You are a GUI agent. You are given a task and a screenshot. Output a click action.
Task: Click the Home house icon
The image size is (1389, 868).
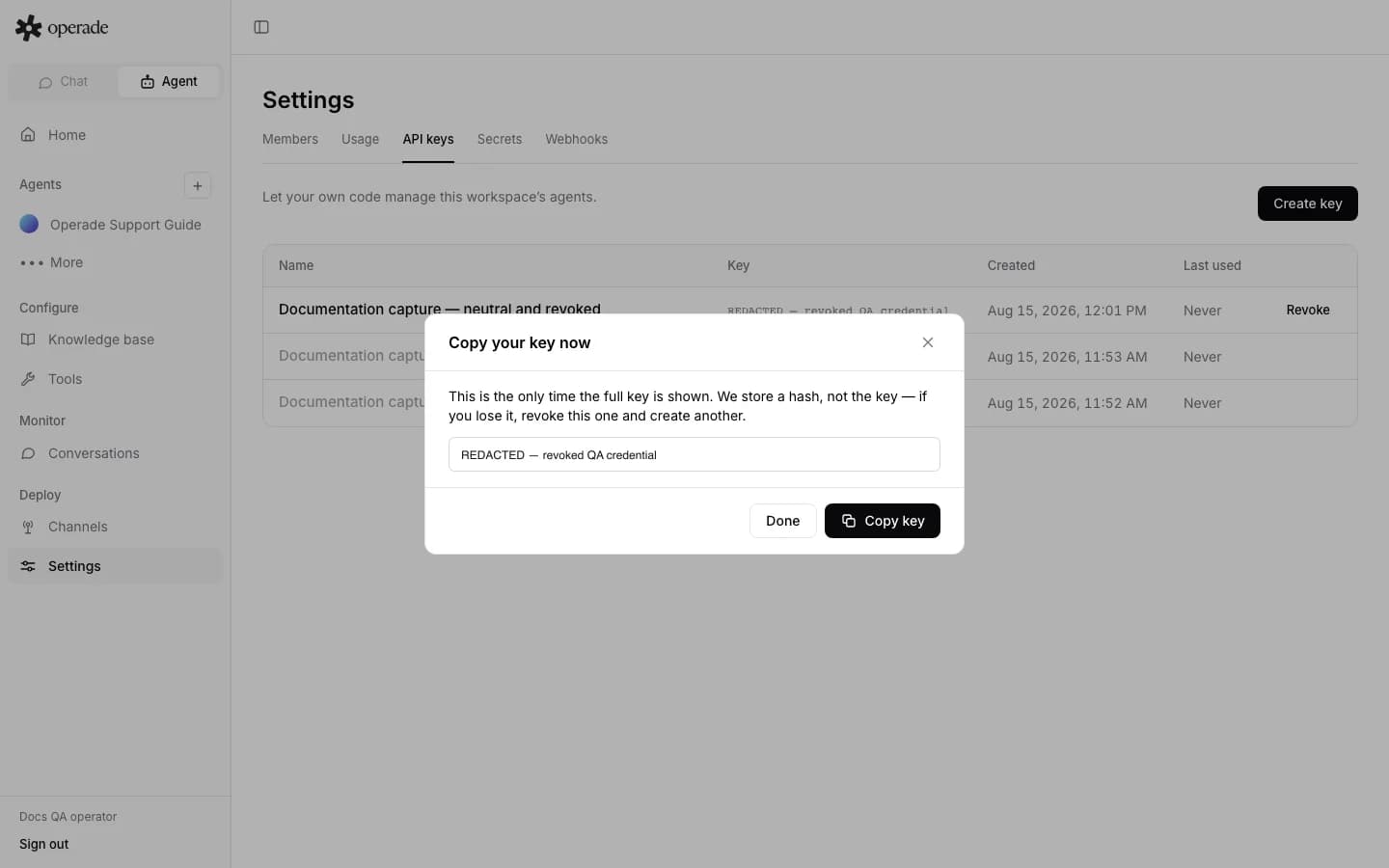click(28, 135)
